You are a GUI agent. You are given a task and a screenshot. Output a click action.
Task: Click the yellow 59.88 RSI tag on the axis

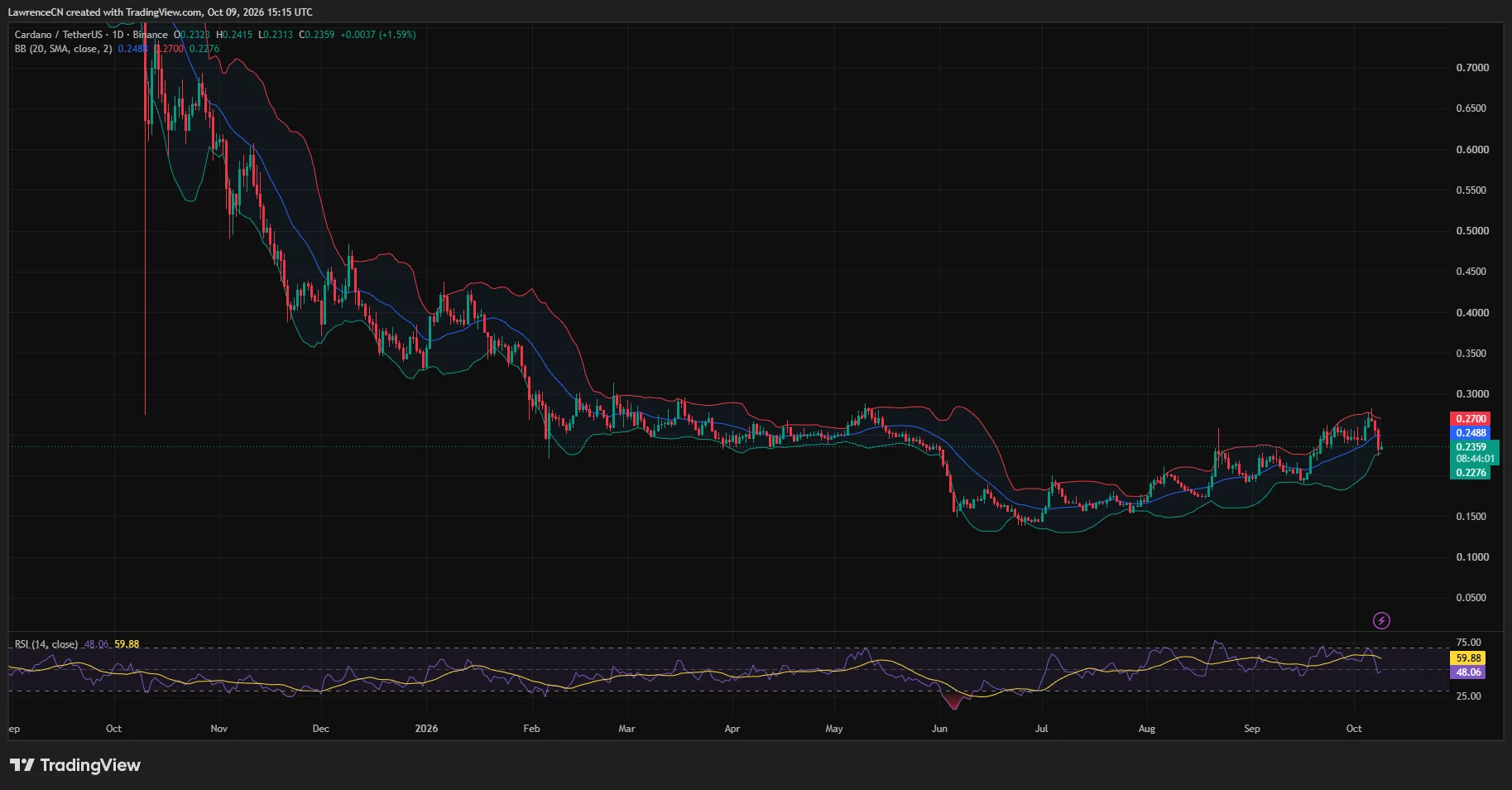(x=1468, y=658)
